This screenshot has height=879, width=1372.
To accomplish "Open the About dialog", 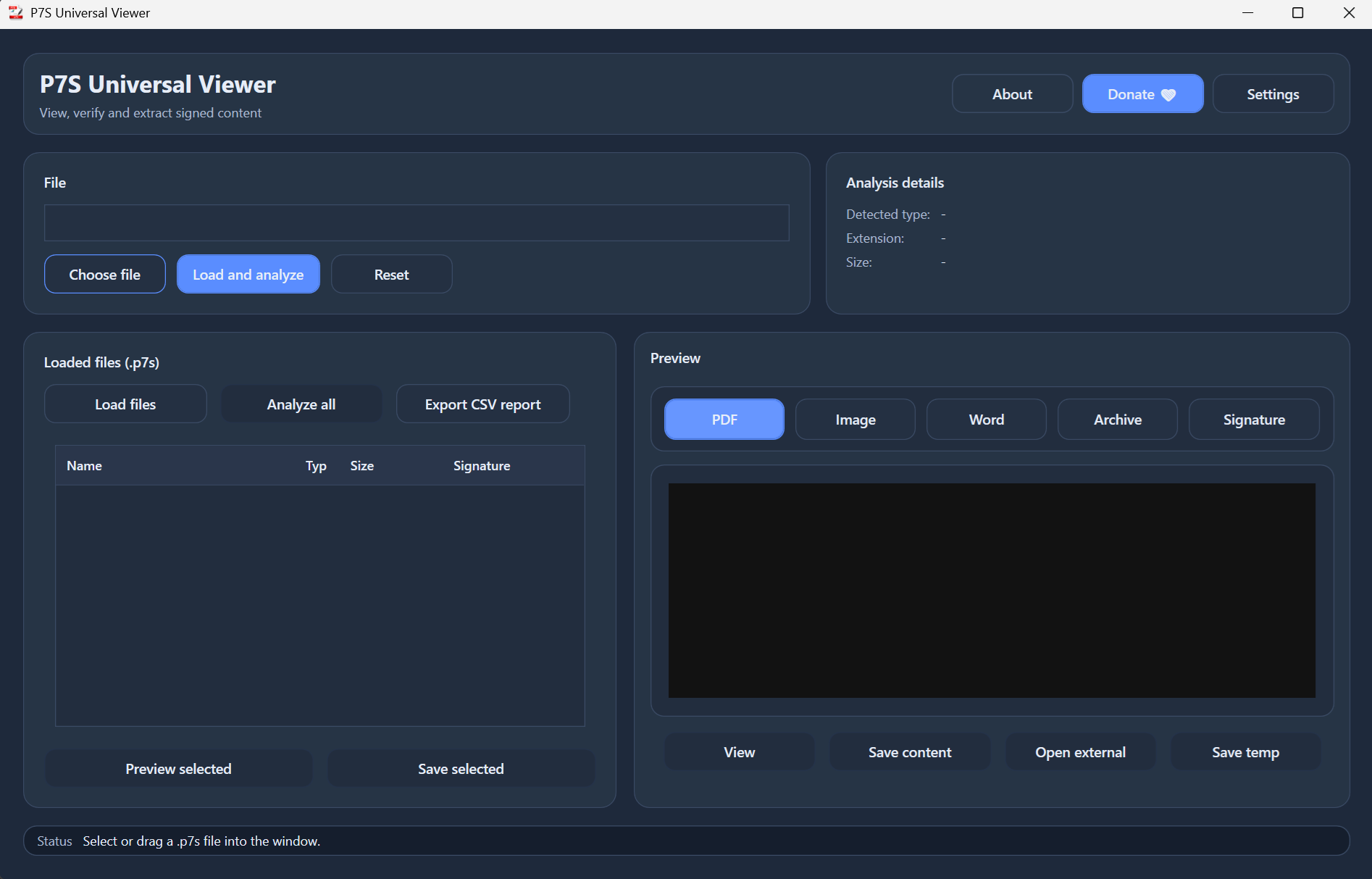I will coord(1011,94).
